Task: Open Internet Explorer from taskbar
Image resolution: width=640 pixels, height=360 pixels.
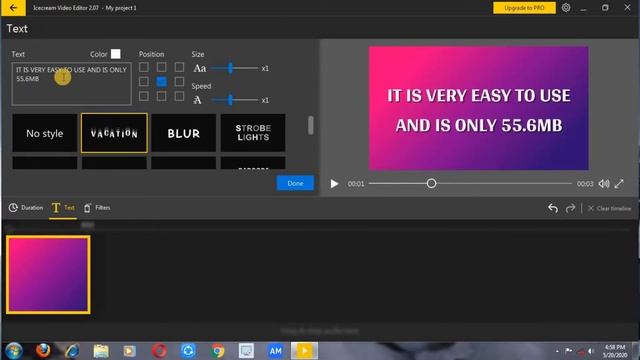Action: (x=72, y=351)
